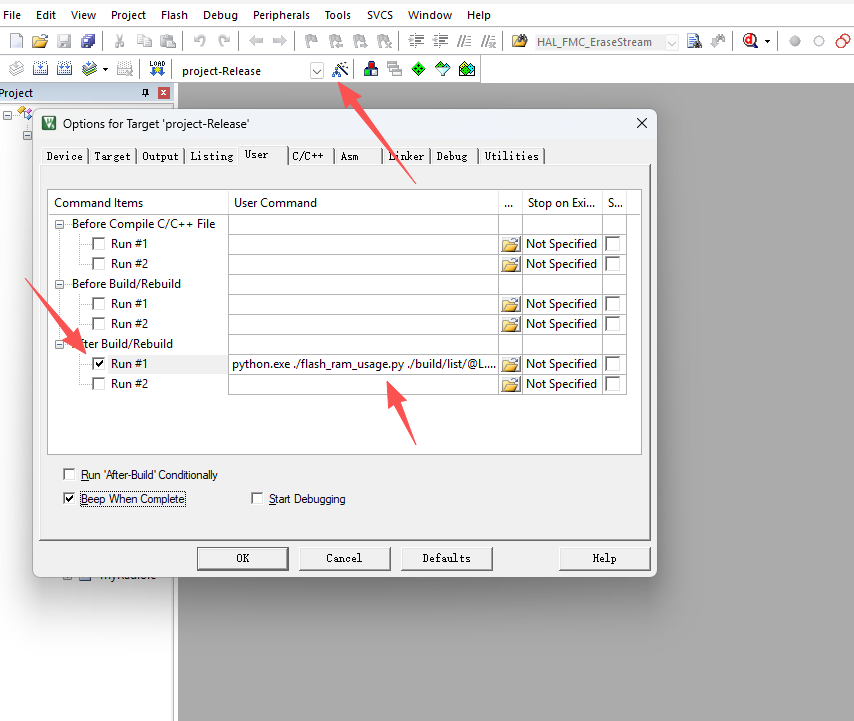Click the Cancel button
Screen dimensions: 854x721
point(344,559)
